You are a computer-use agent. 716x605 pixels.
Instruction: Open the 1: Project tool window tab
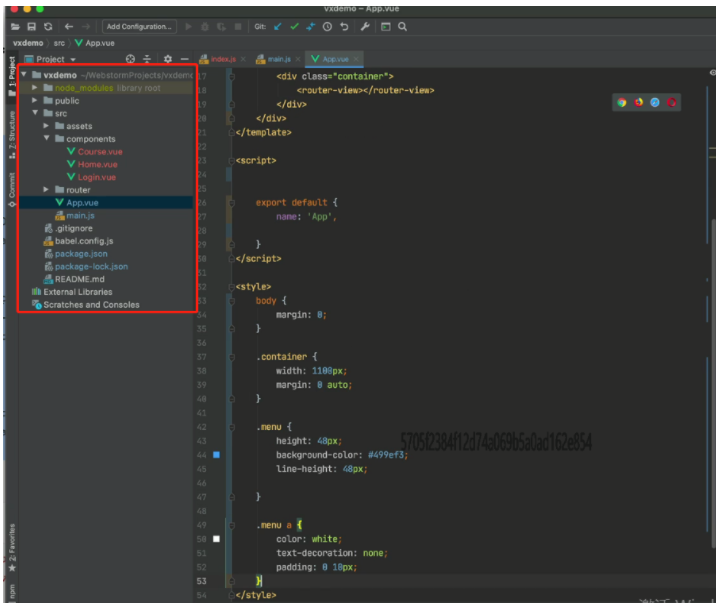click(x=12, y=76)
